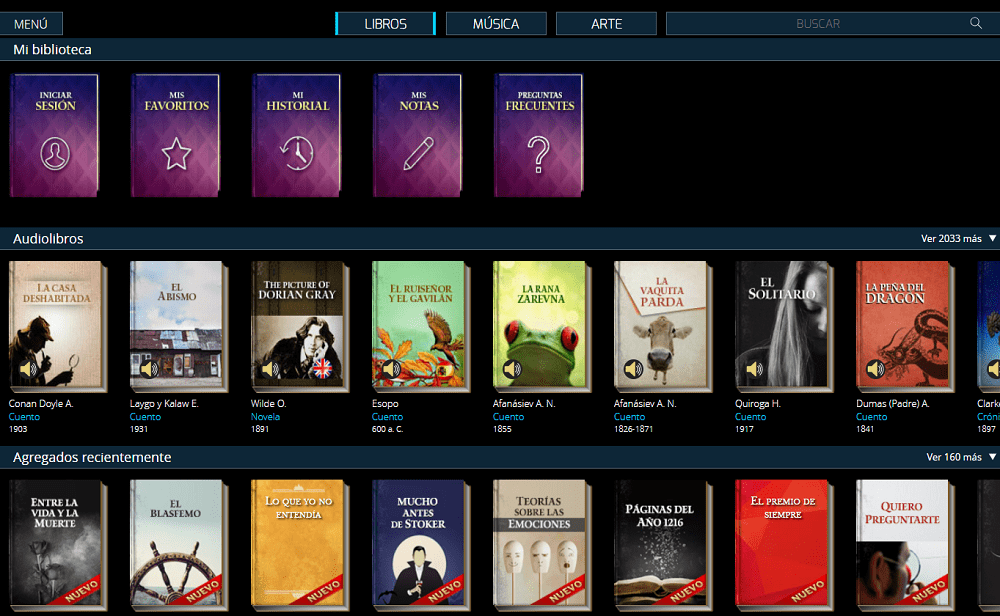
Task: Switch to the LIBROS tab
Action: 385,24
